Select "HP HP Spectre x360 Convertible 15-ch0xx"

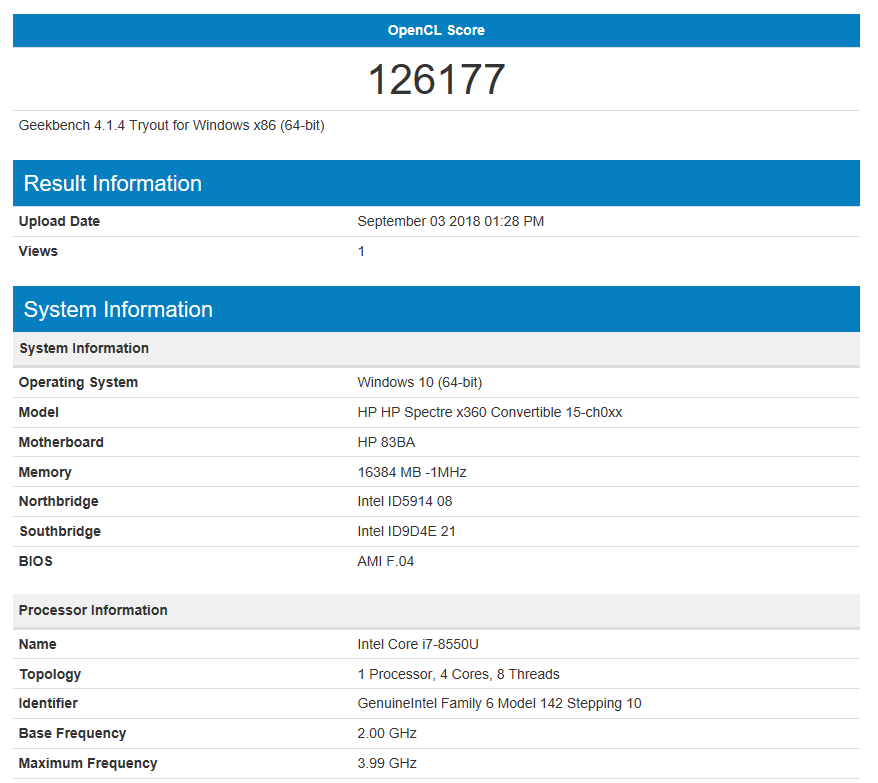coord(490,412)
